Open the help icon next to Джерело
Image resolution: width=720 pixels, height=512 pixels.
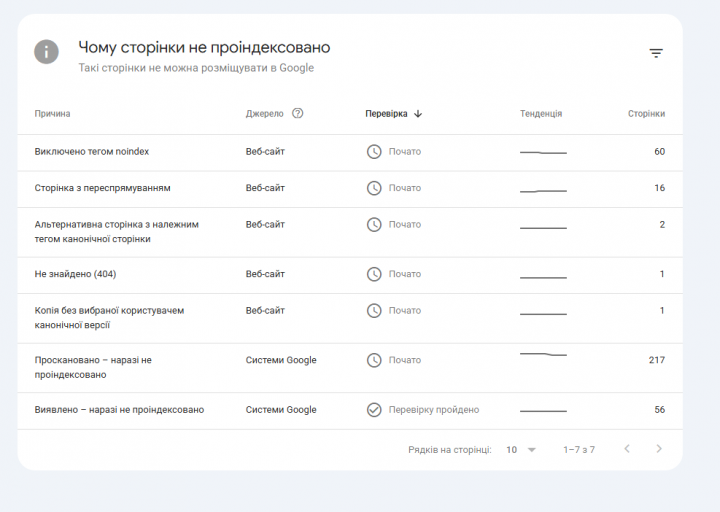pos(298,113)
